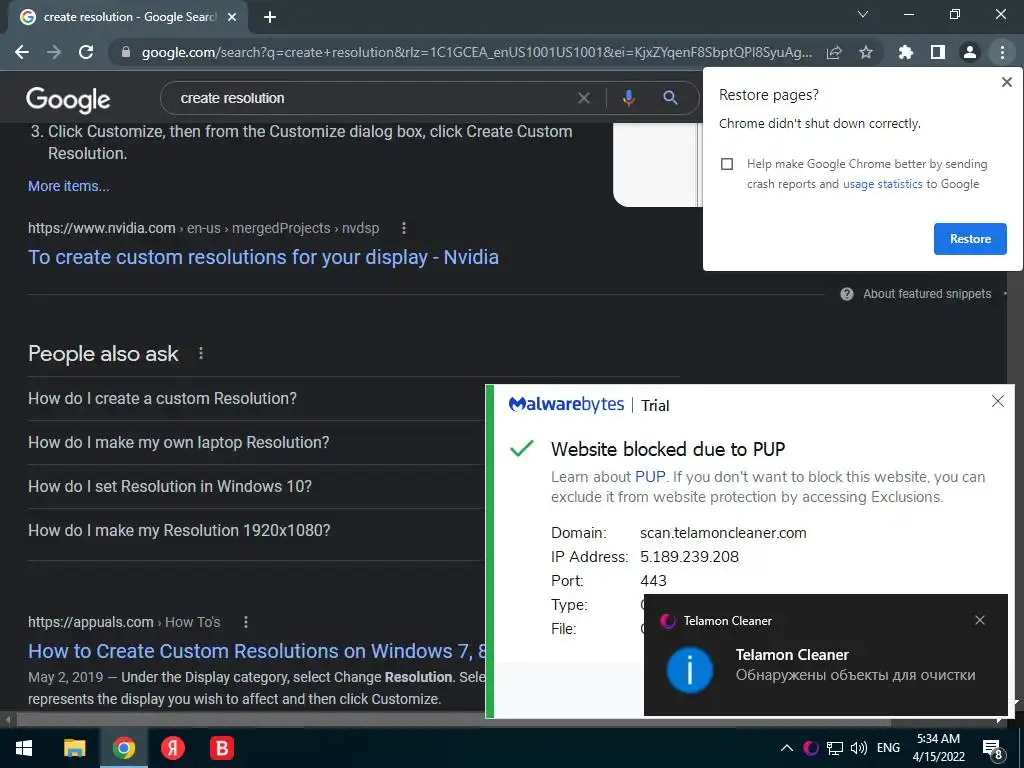Open the appuals Create Custom Resolutions result
1024x768 pixels.
(x=257, y=651)
